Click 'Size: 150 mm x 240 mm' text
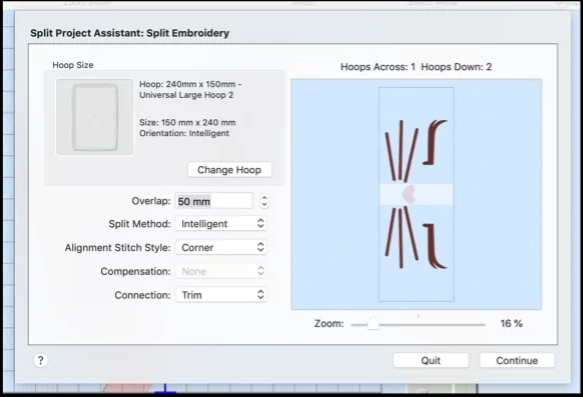This screenshot has width=583, height=397. (x=187, y=123)
